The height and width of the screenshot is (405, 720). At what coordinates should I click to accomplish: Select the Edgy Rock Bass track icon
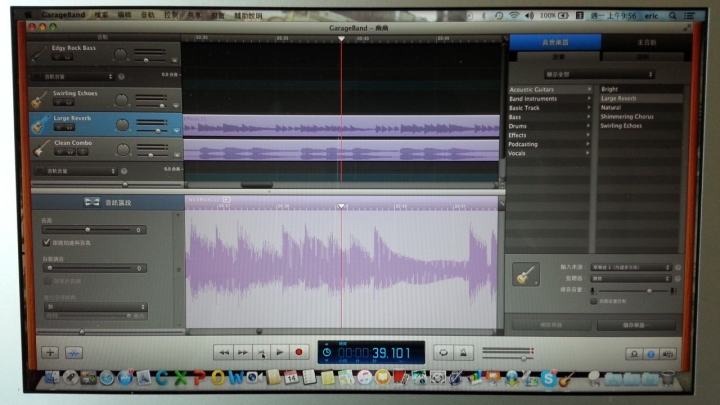(x=39, y=54)
